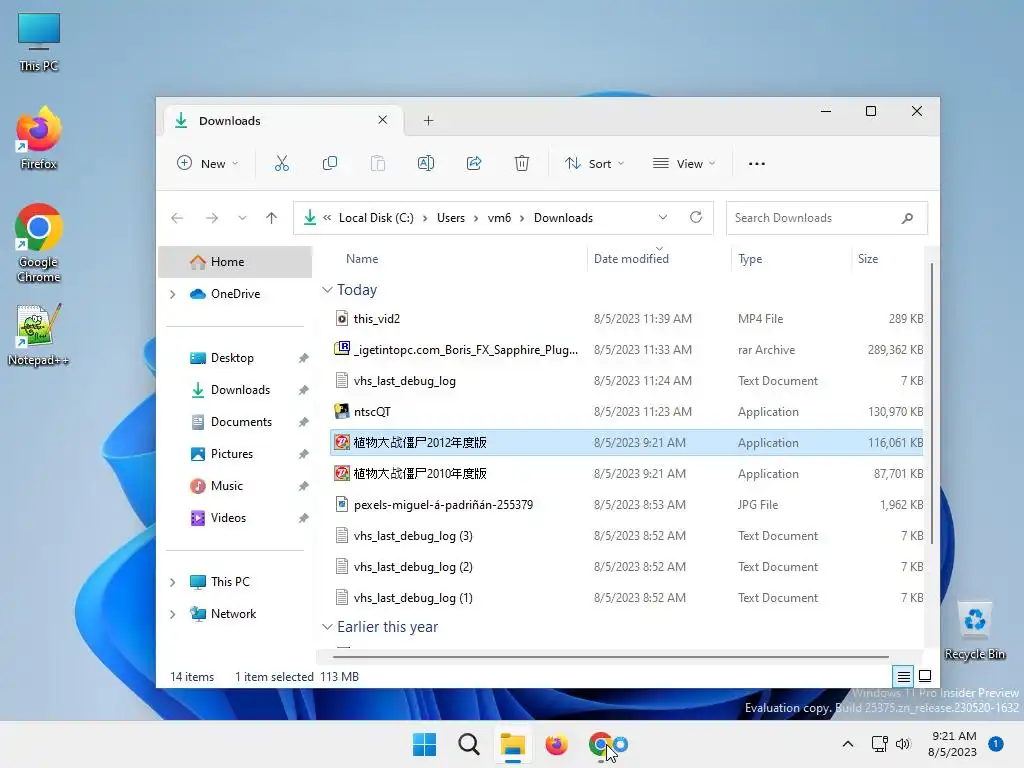Add a new Explorer tab
1024x768 pixels.
[x=428, y=120]
